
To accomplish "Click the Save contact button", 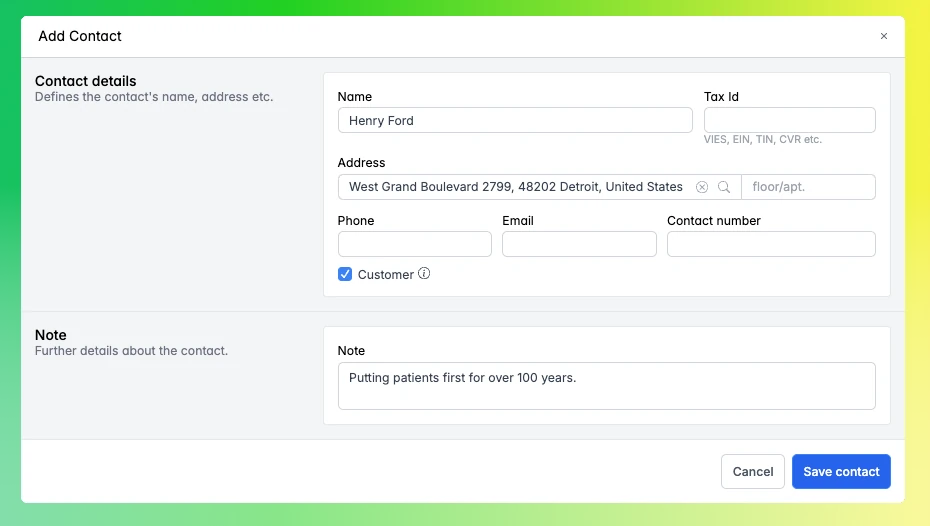I will [x=841, y=472].
